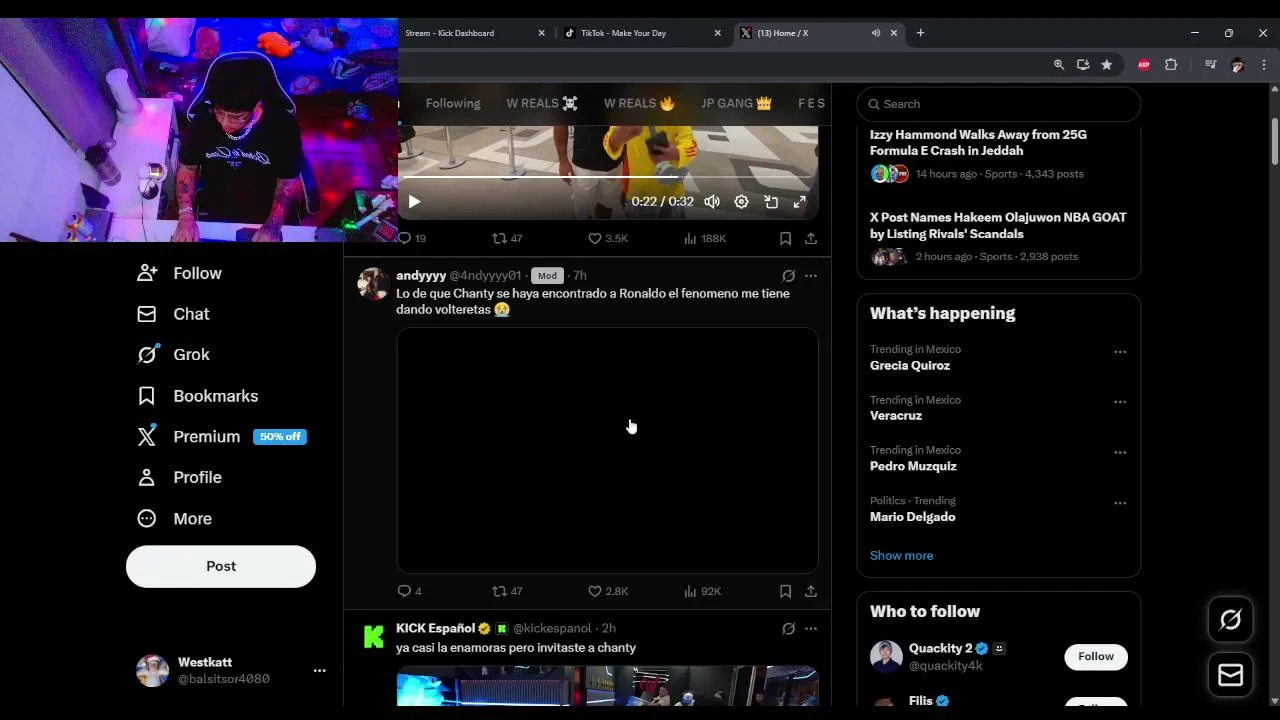The image size is (1280, 720).
Task: Open Grok actions on andyyyy post
Action: (788, 276)
